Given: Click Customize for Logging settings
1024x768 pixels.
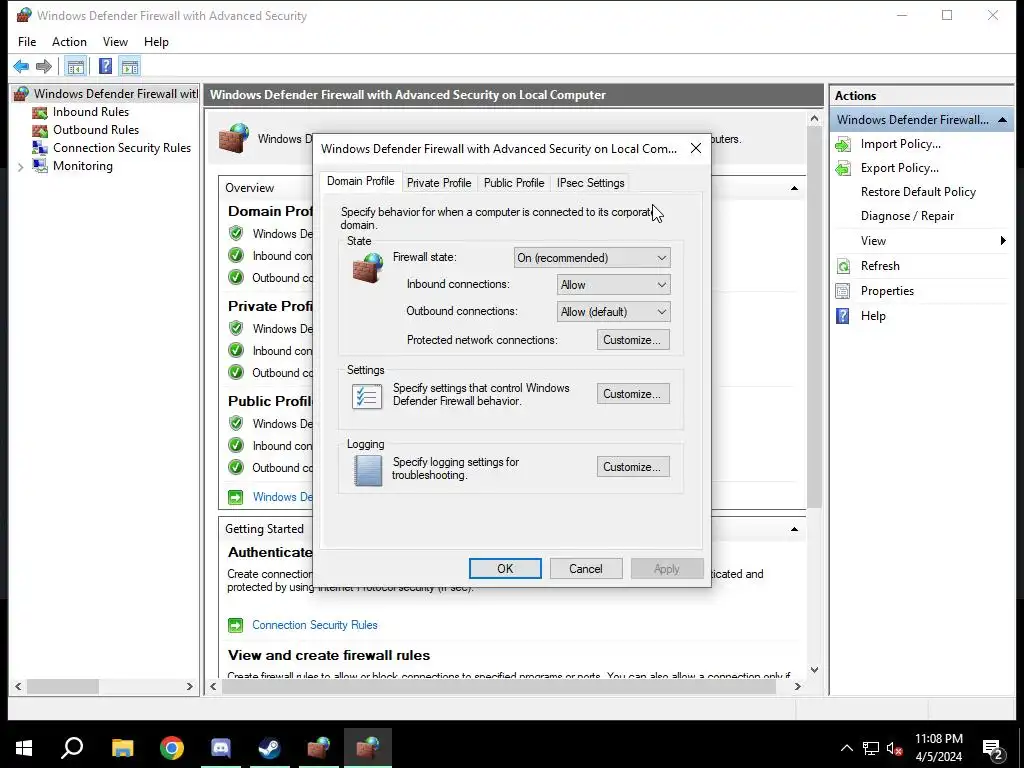Looking at the screenshot, I should (x=633, y=468).
